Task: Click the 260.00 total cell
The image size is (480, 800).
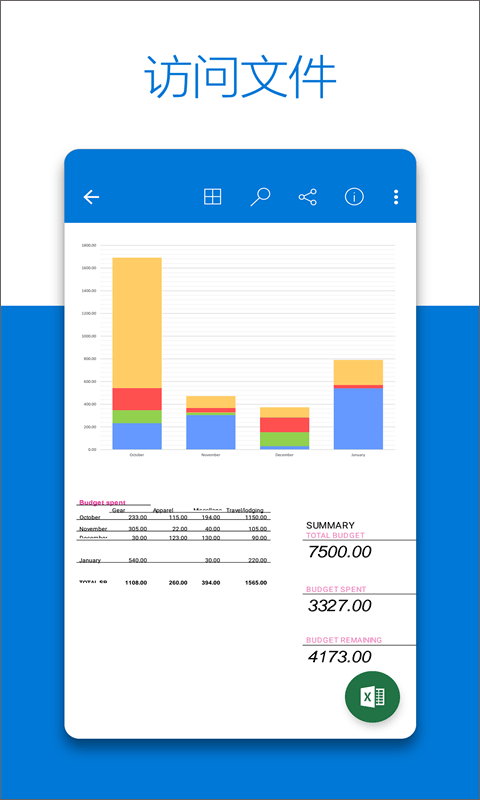Action: click(x=178, y=583)
